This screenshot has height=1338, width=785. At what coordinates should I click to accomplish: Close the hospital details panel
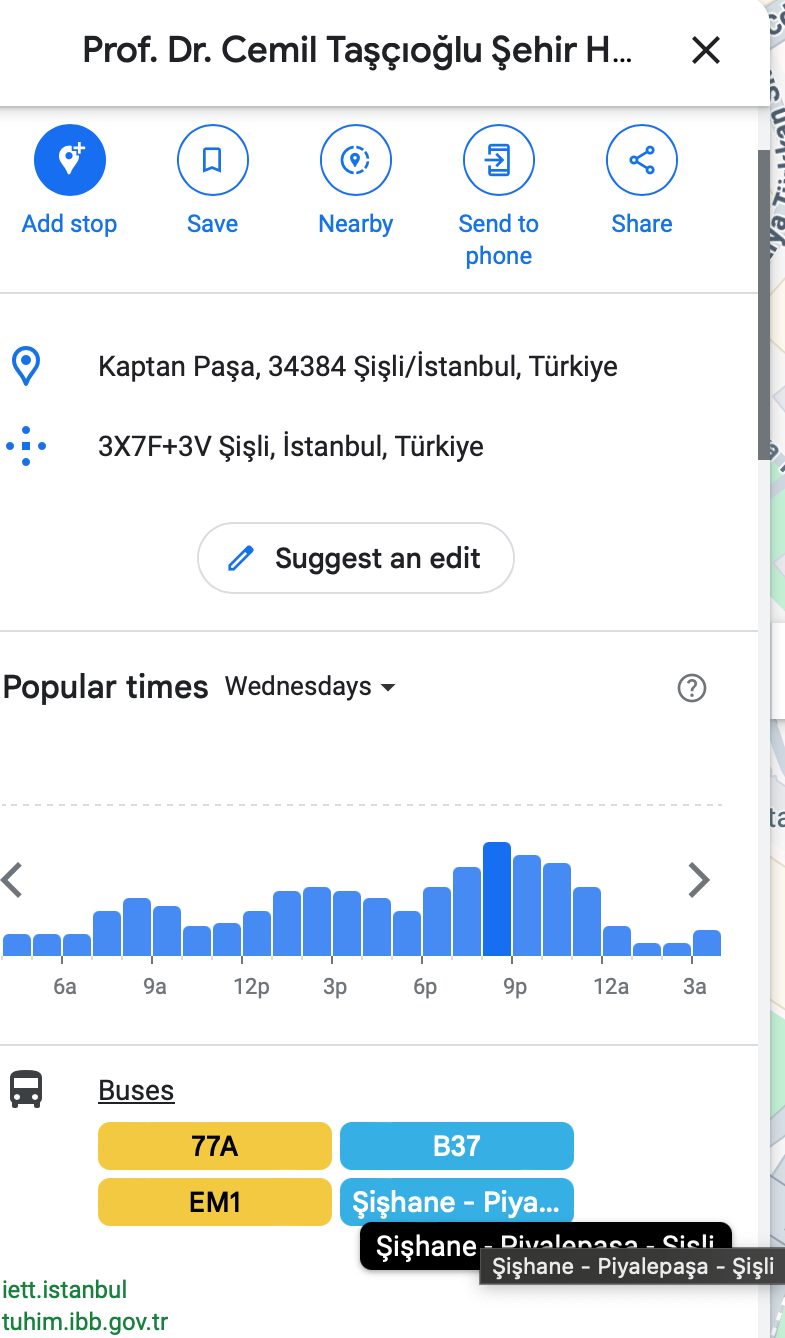point(706,50)
